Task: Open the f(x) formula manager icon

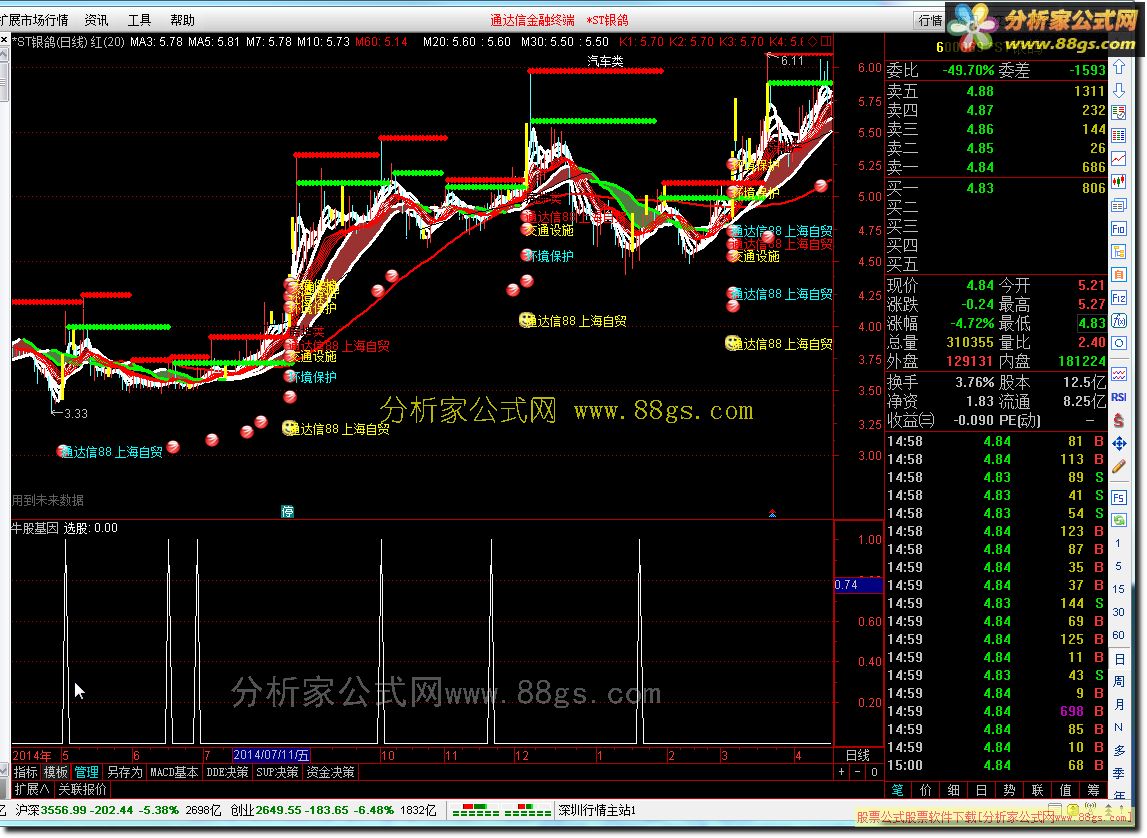Action: click(1118, 320)
